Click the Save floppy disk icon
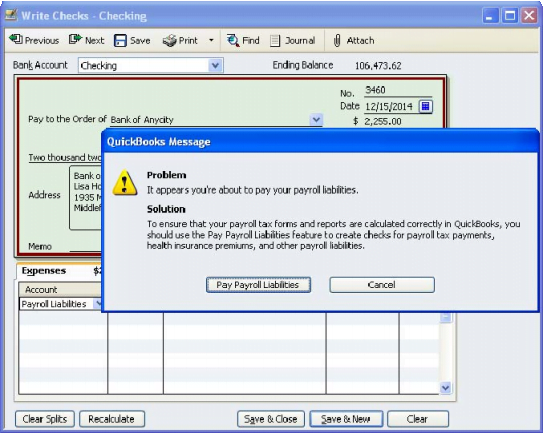Image resolution: width=543 pixels, height=435 pixels. (120, 41)
